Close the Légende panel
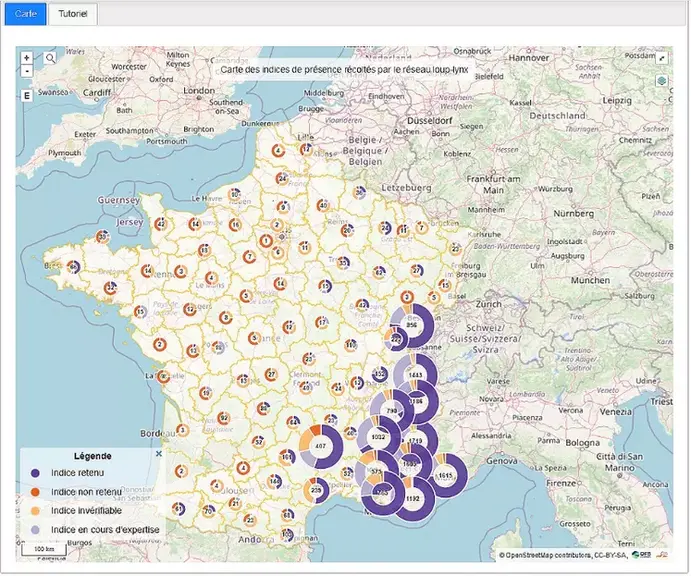Image resolution: width=691 pixels, height=576 pixels. pos(159,453)
